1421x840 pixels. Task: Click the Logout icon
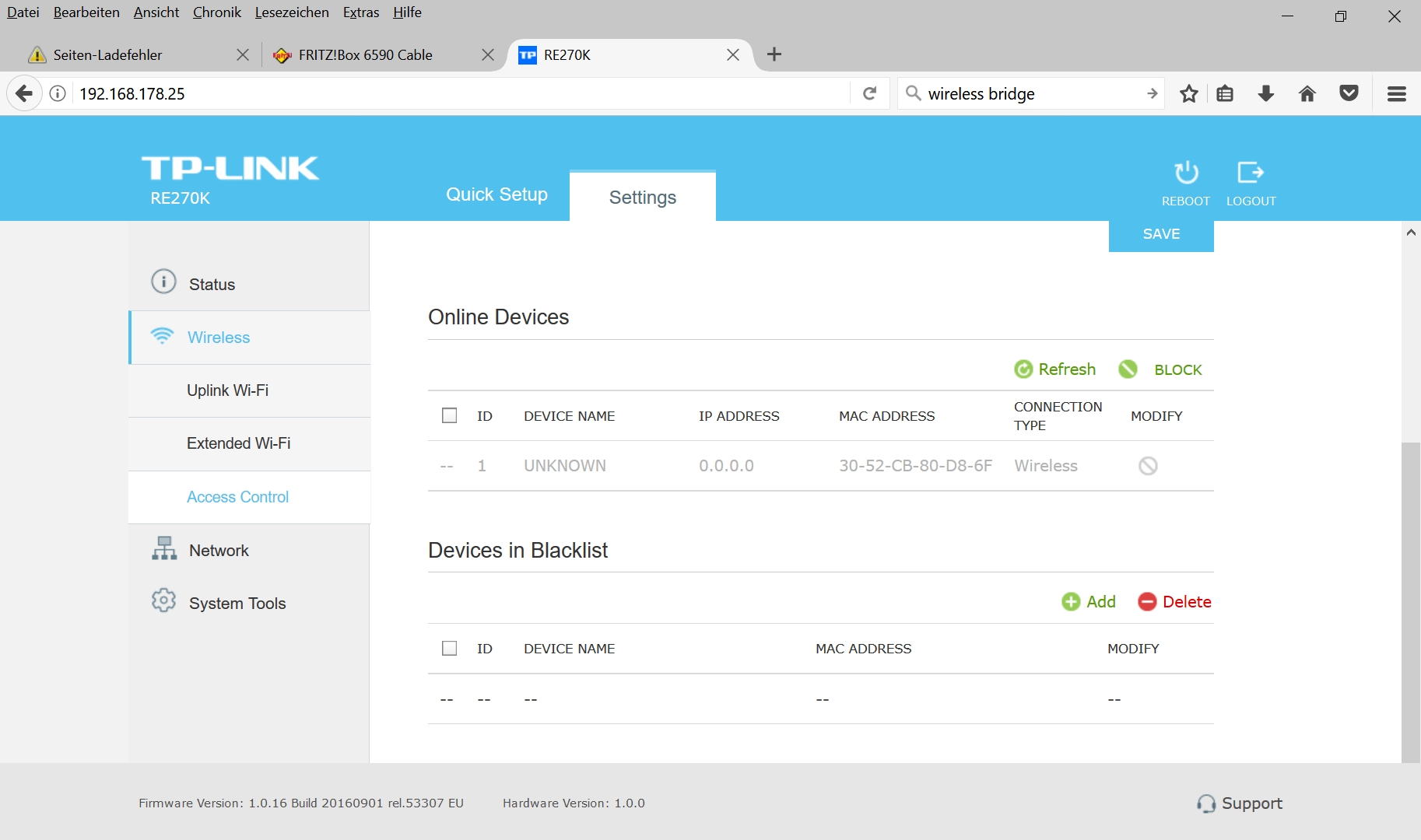point(1251,173)
